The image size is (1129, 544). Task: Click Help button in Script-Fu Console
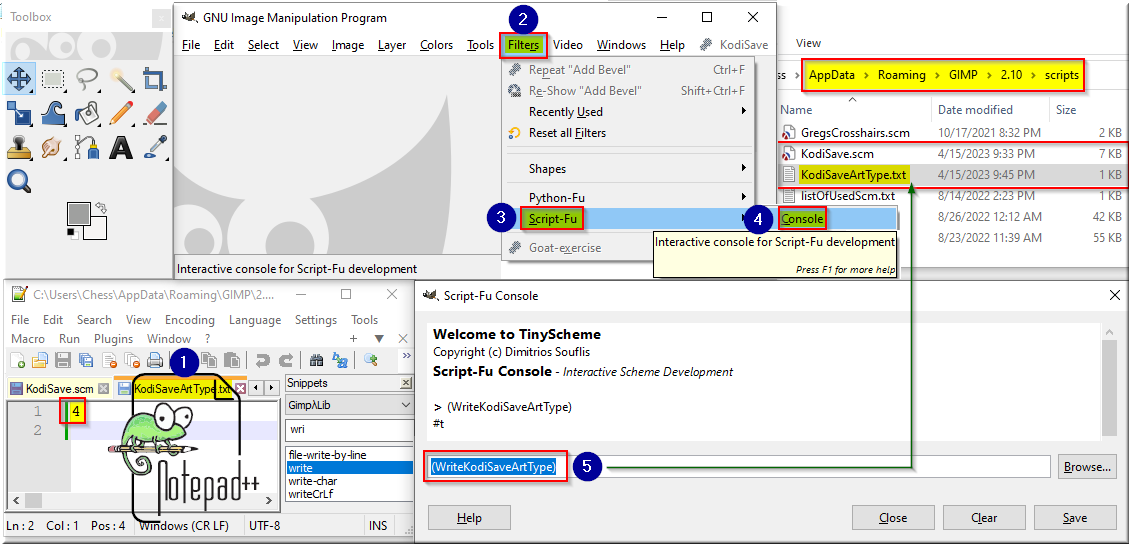coord(469,518)
